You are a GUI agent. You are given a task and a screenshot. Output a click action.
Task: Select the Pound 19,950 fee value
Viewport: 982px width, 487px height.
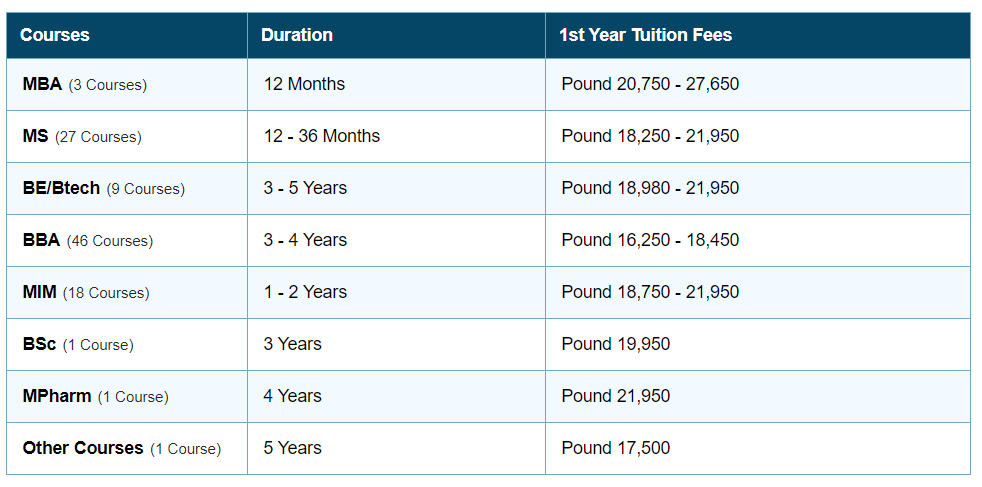(616, 344)
